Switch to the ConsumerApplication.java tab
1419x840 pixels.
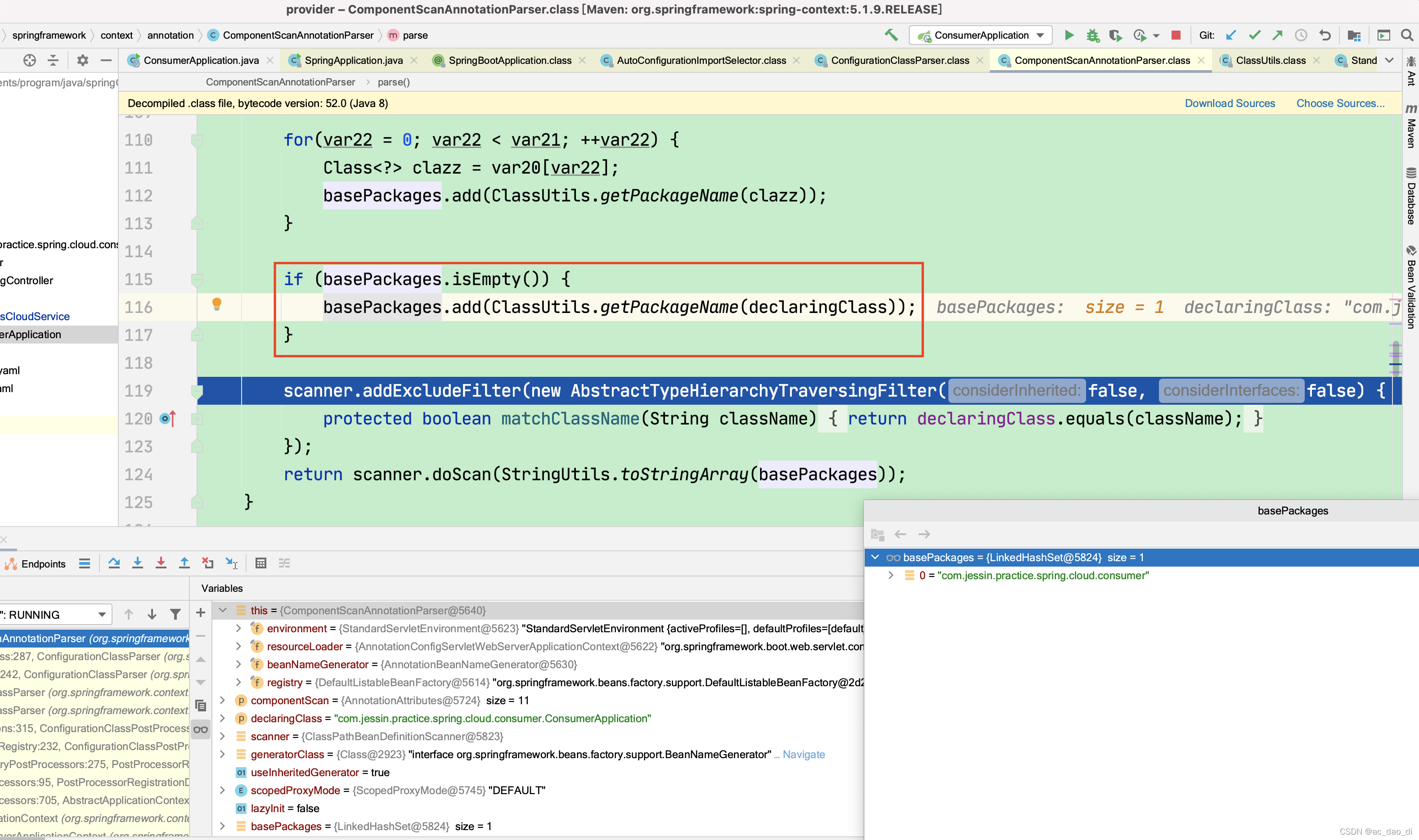(x=201, y=61)
